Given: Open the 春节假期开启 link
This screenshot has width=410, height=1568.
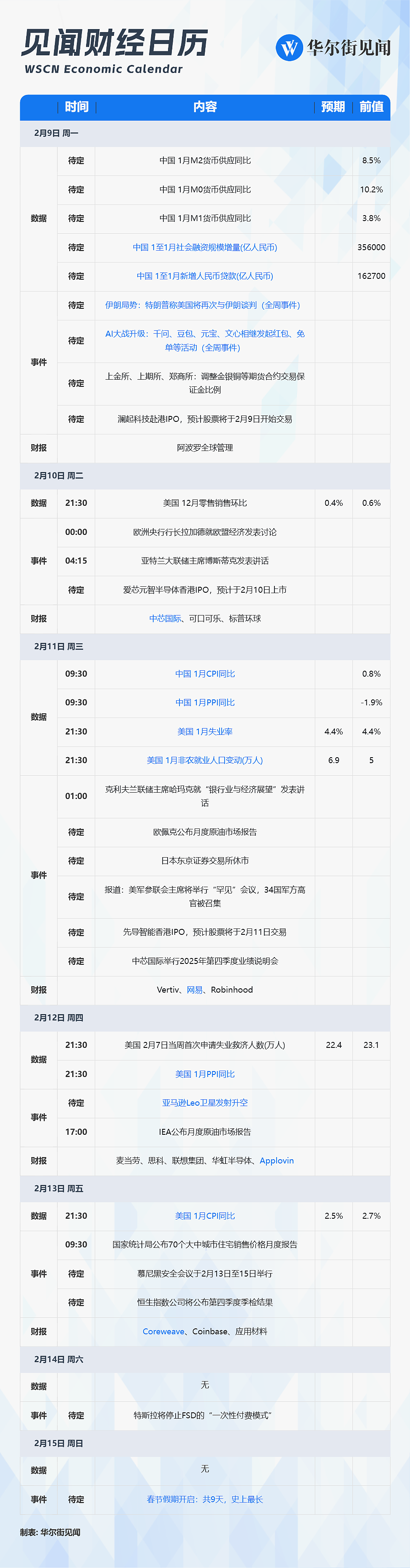Looking at the screenshot, I should [205, 1500].
